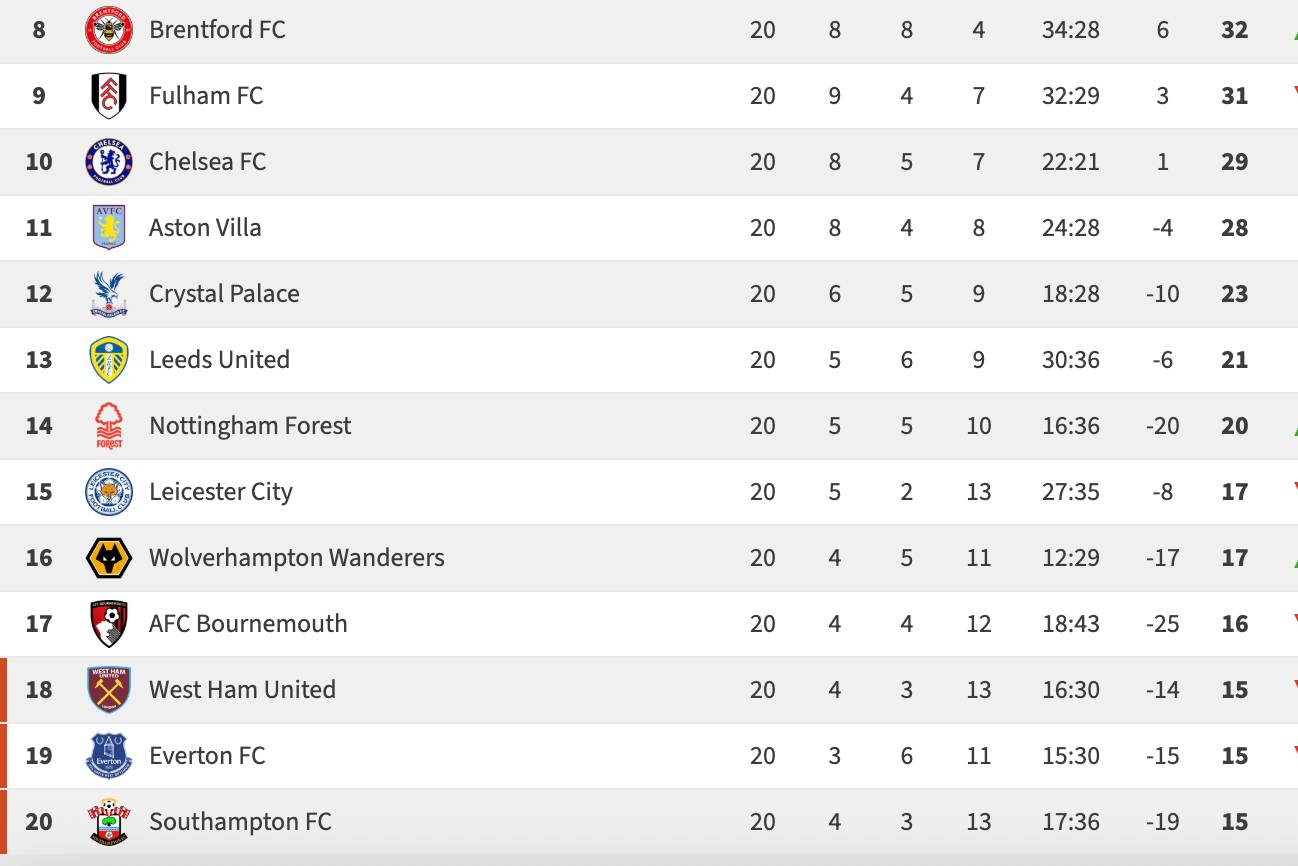This screenshot has height=866, width=1298.
Task: Click the Nottingham Forest tree logo
Action: click(108, 426)
